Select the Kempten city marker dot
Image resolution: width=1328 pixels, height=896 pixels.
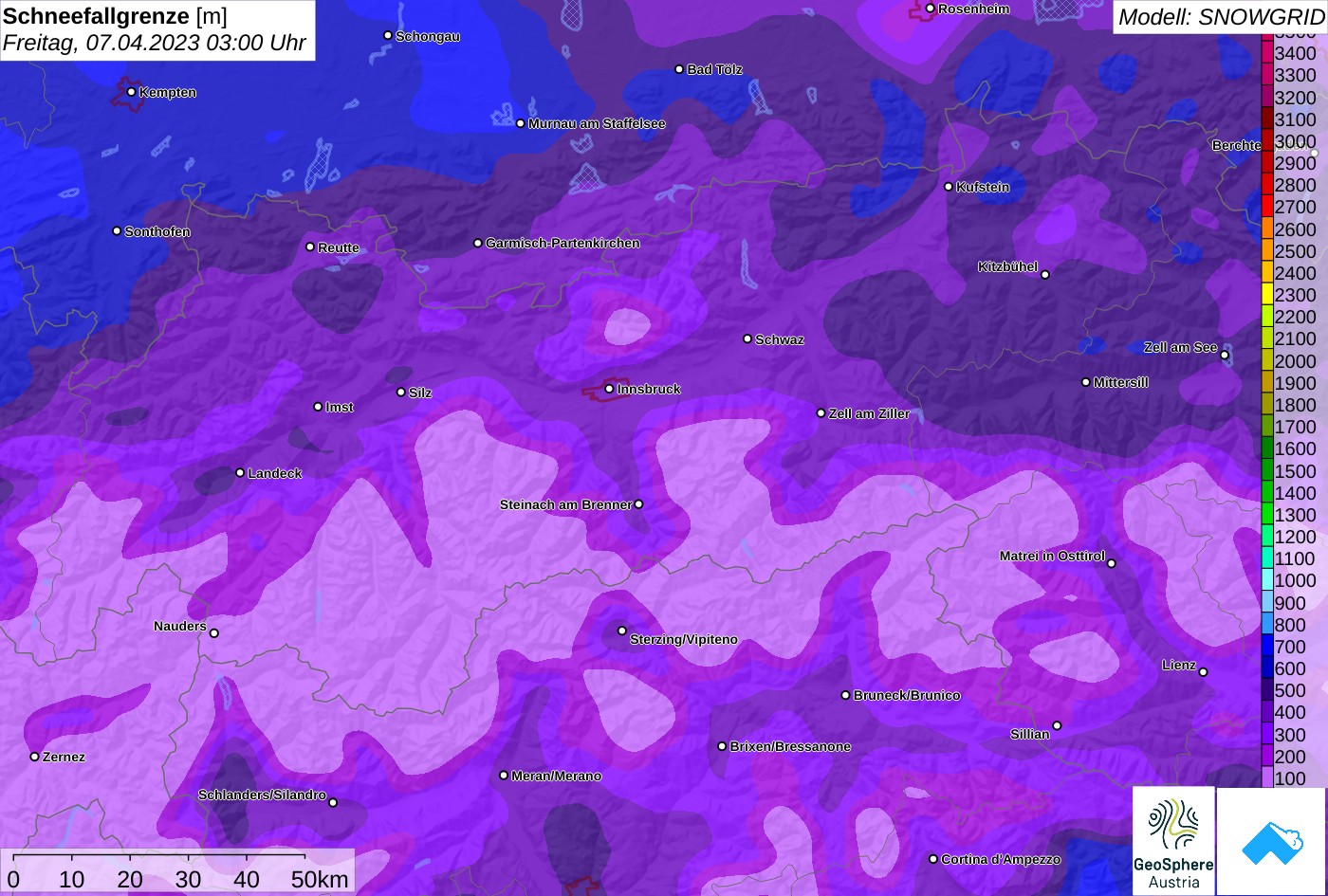131,92
